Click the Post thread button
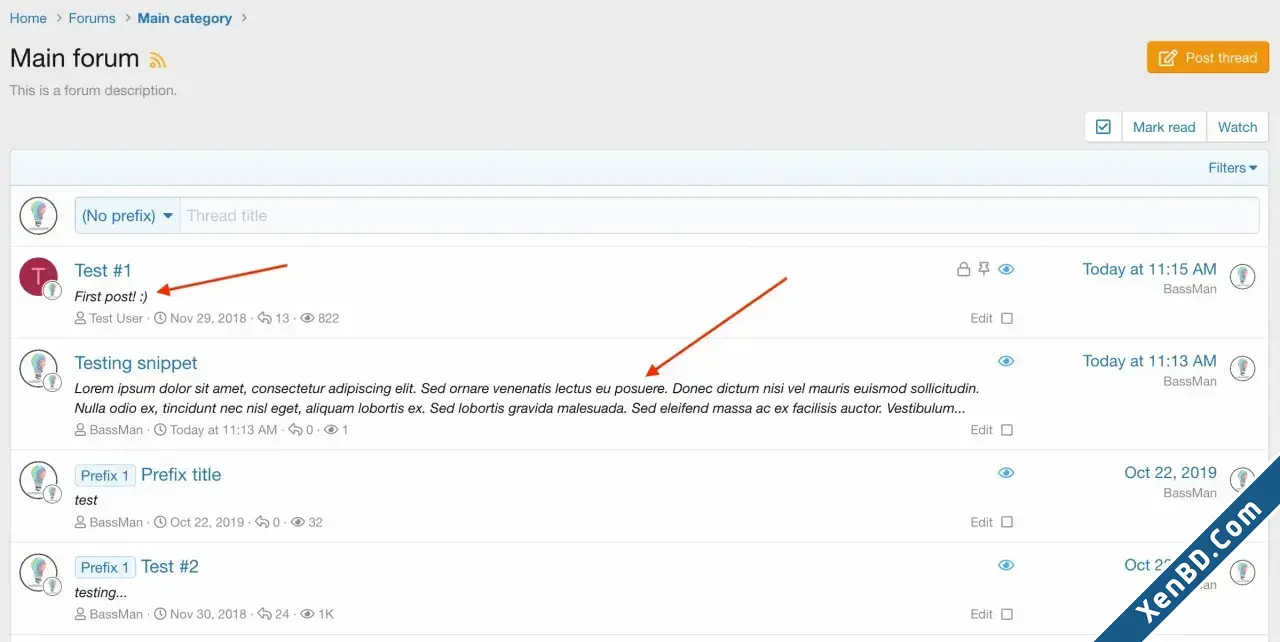Screen dimensions: 1280x642 [x=1208, y=57]
